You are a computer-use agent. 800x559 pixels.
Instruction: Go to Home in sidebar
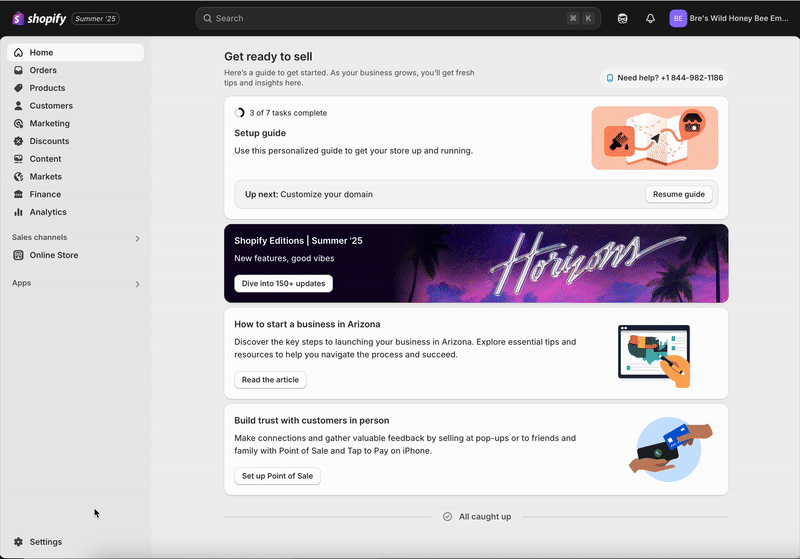[x=76, y=53]
